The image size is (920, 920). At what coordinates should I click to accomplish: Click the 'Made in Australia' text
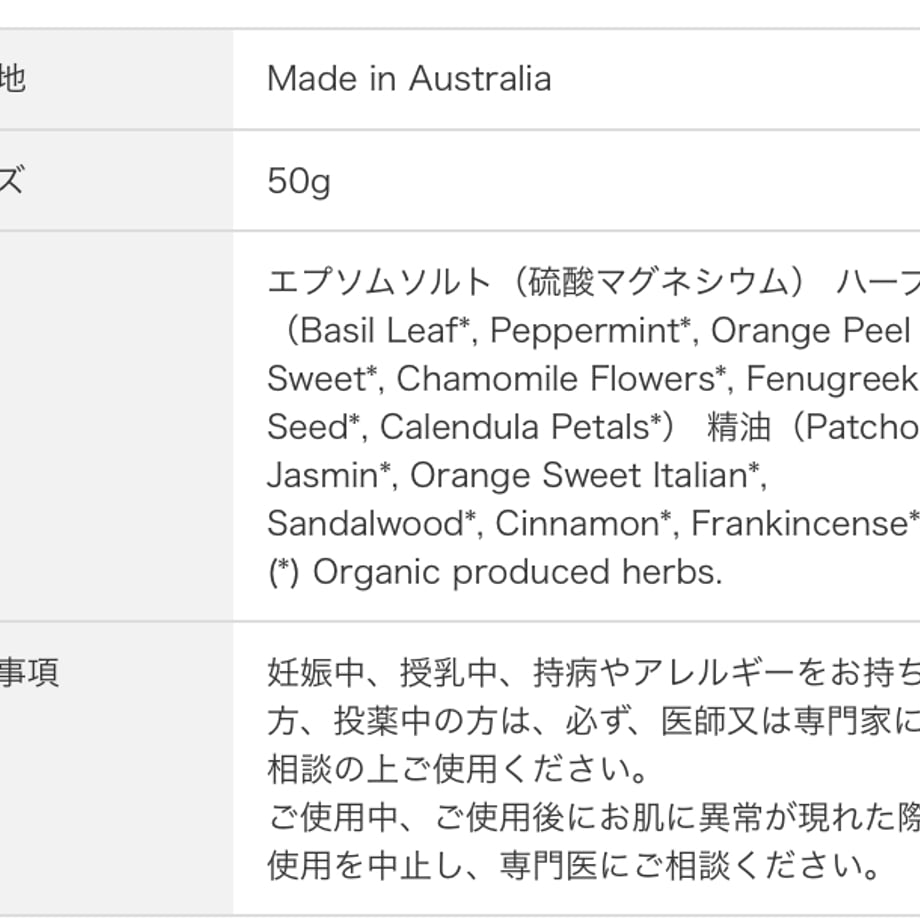409,79
